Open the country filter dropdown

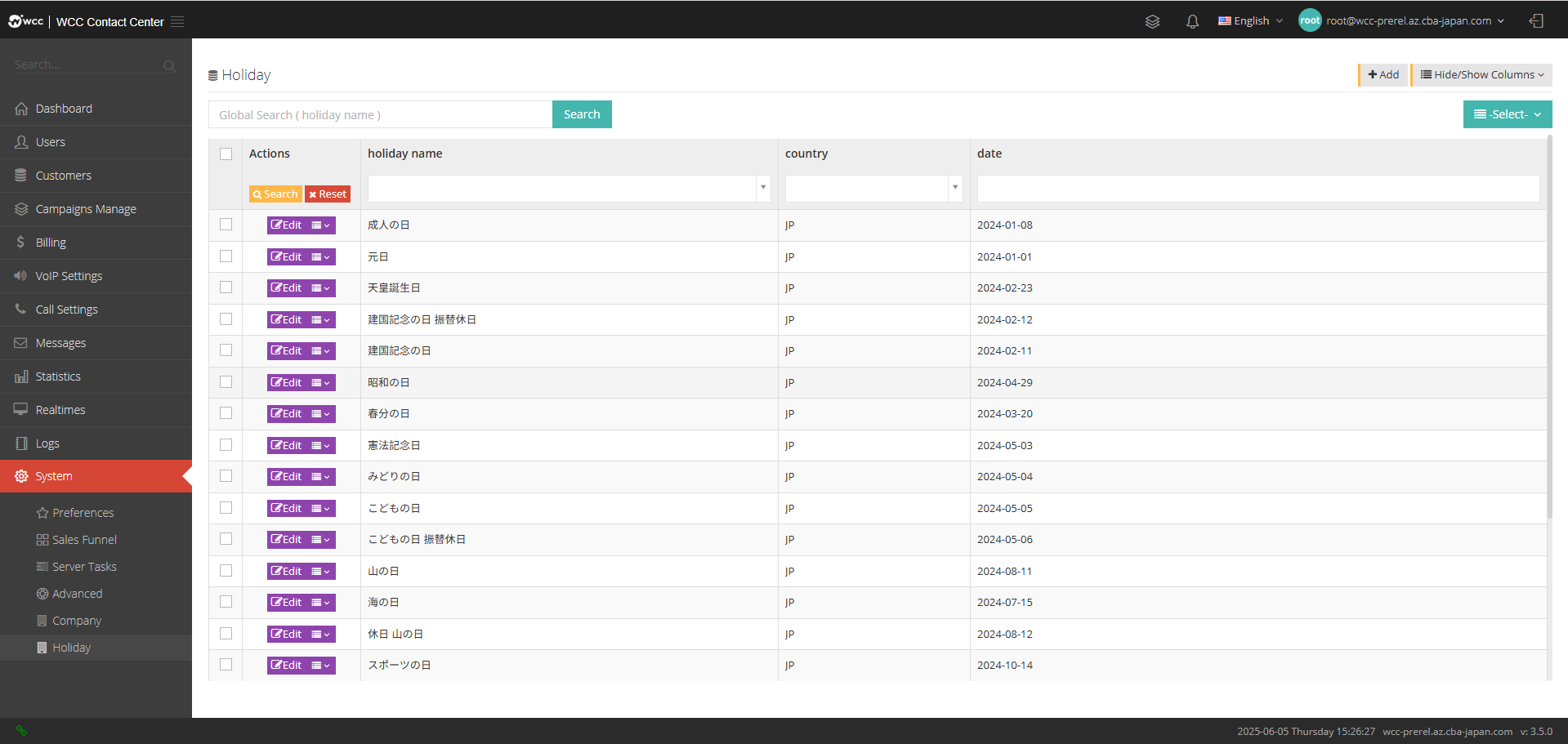coord(955,188)
